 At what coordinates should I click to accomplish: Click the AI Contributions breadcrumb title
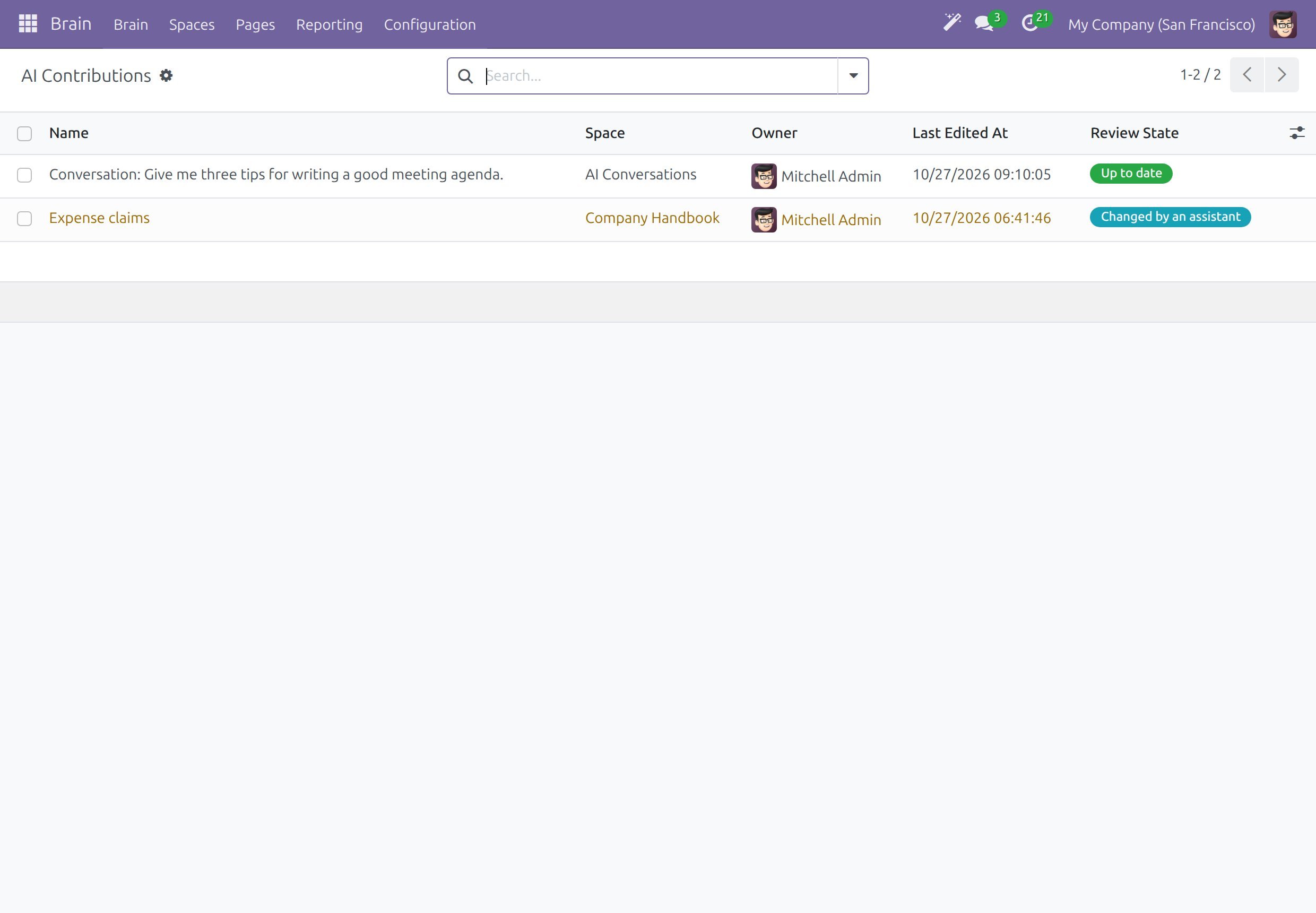point(86,75)
